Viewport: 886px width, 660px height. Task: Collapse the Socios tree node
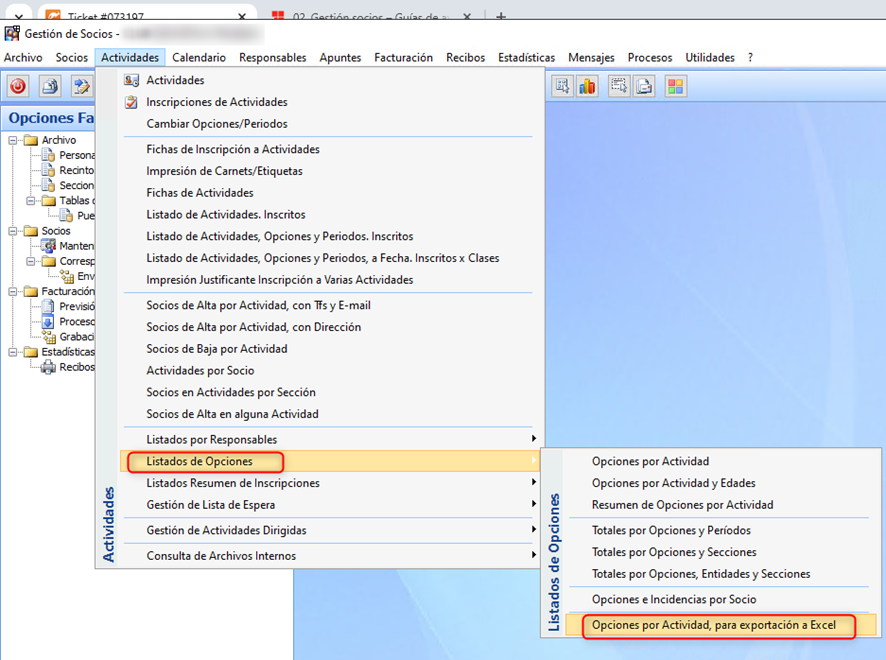tap(14, 231)
